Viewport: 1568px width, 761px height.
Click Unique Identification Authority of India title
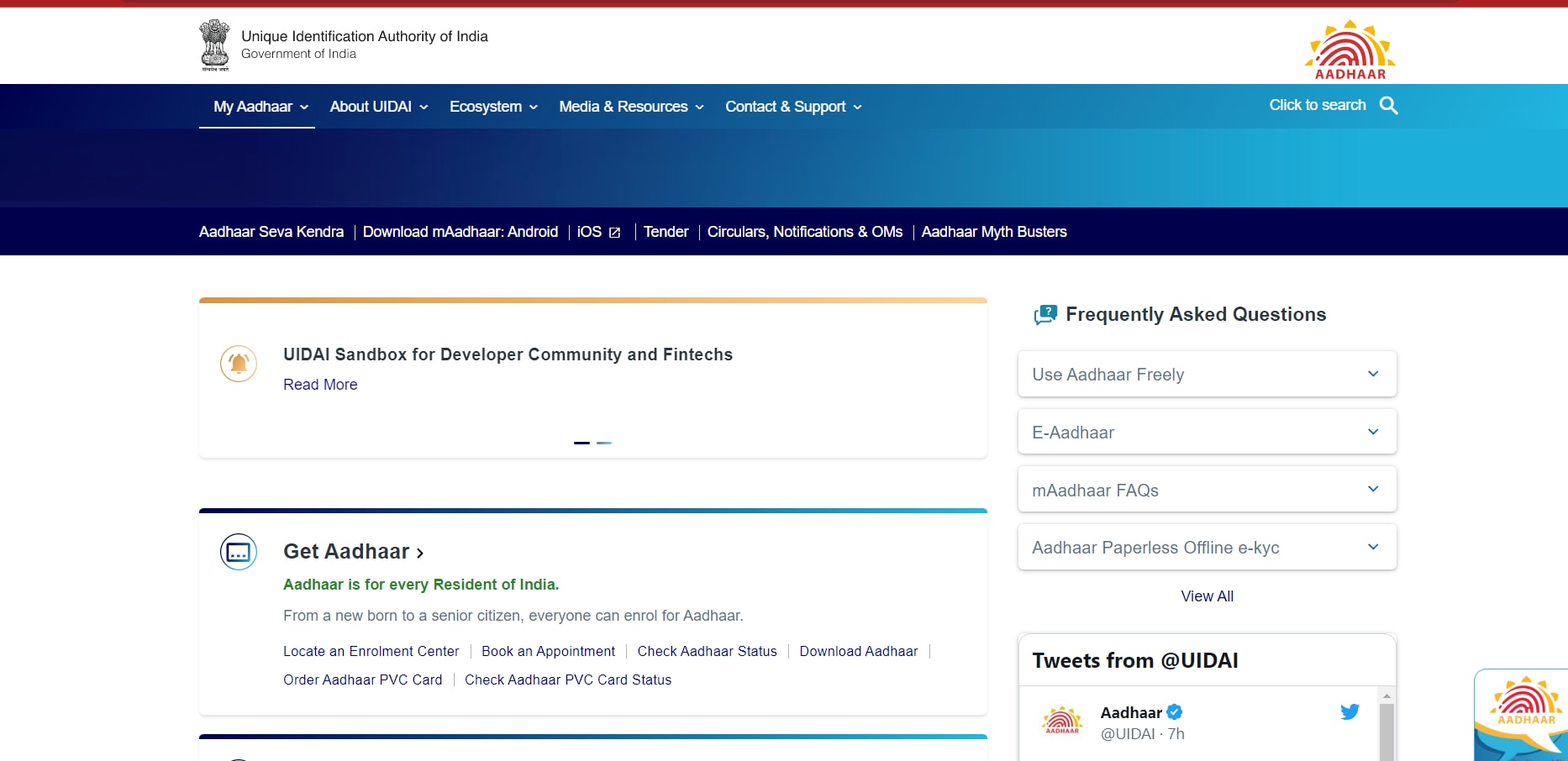pyautogui.click(x=365, y=36)
